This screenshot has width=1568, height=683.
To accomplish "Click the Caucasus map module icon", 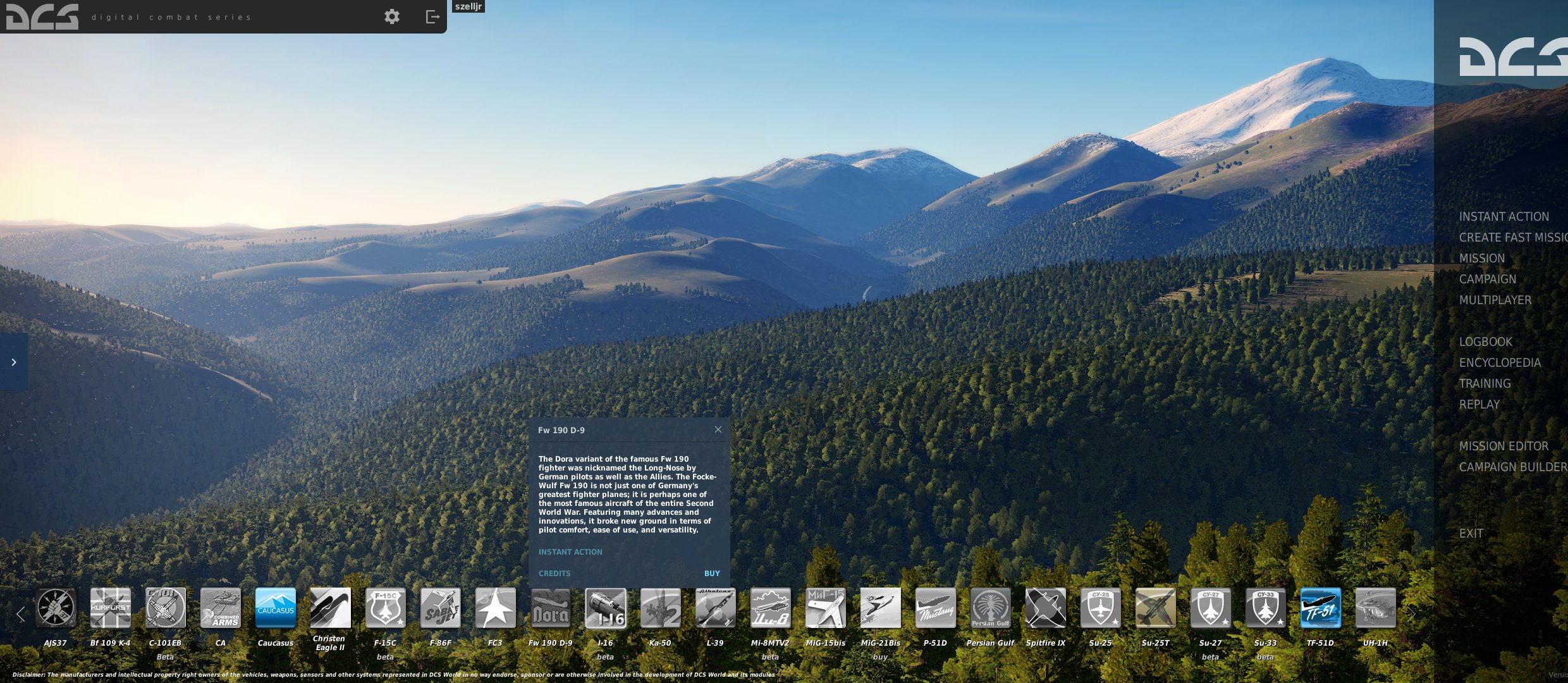I will [276, 608].
